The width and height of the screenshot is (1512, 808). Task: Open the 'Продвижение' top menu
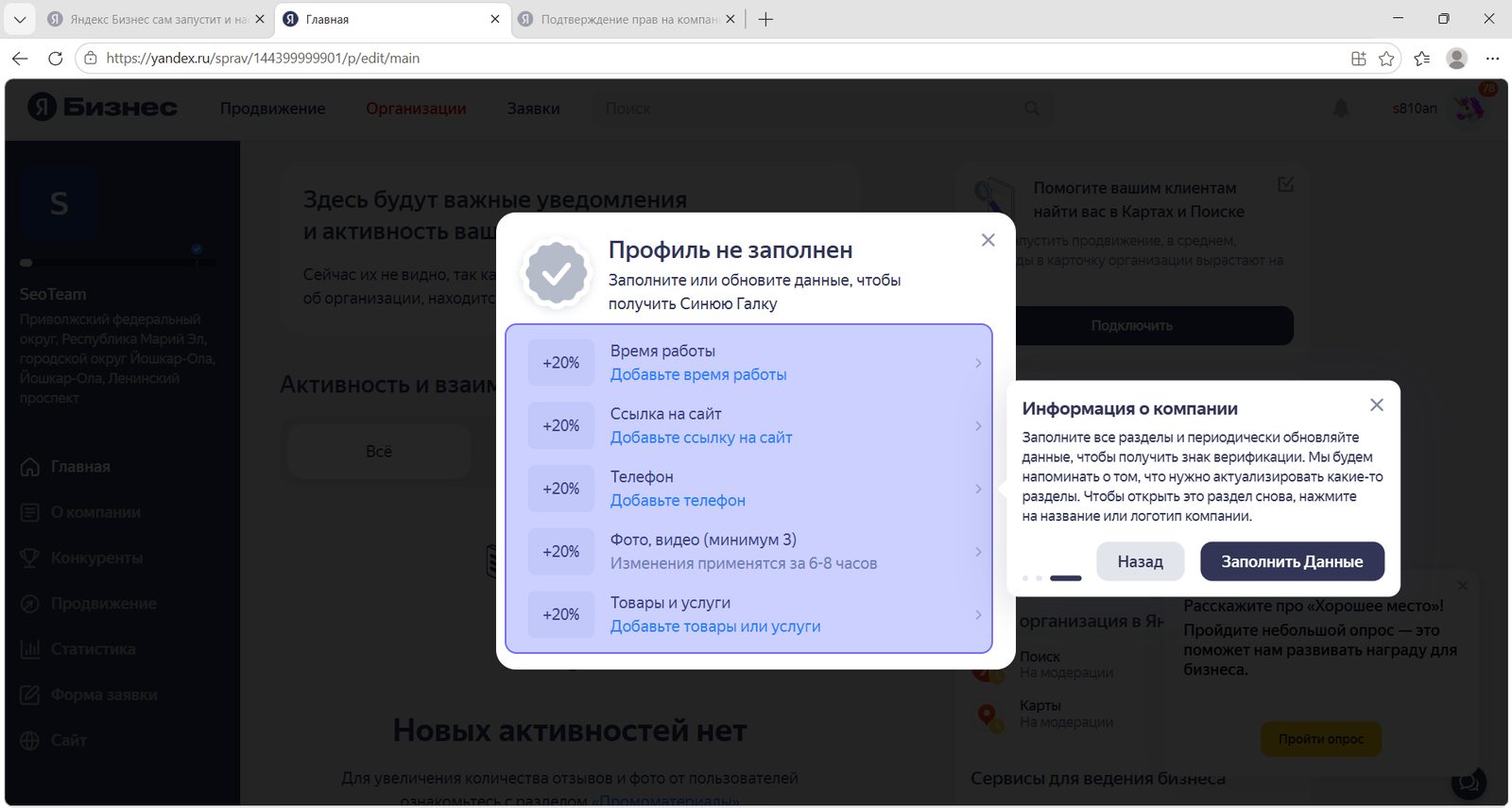(272, 109)
